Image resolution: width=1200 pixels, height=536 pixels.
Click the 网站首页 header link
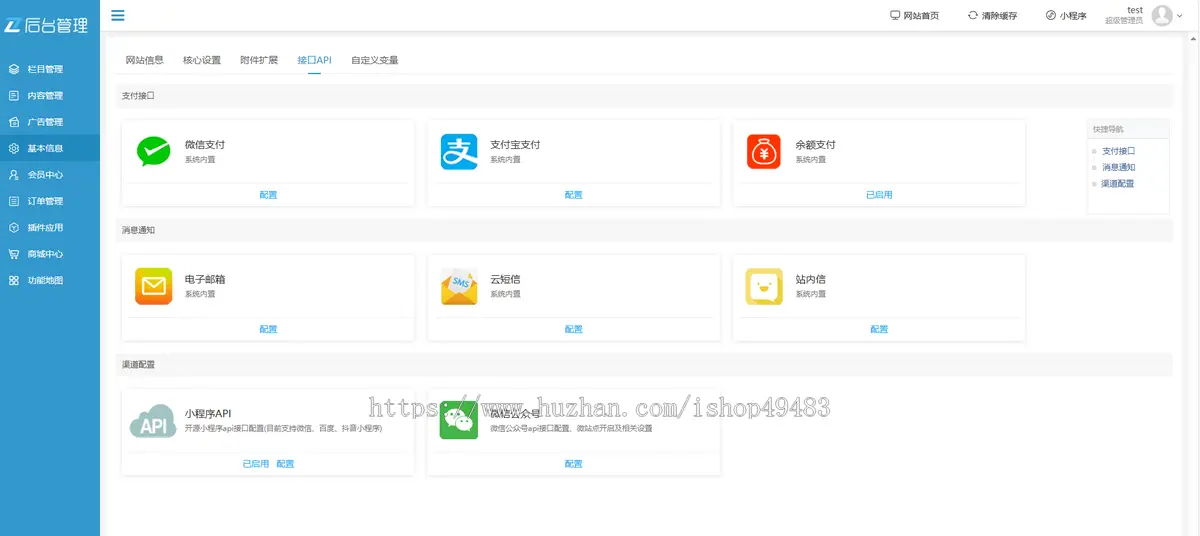tap(921, 16)
